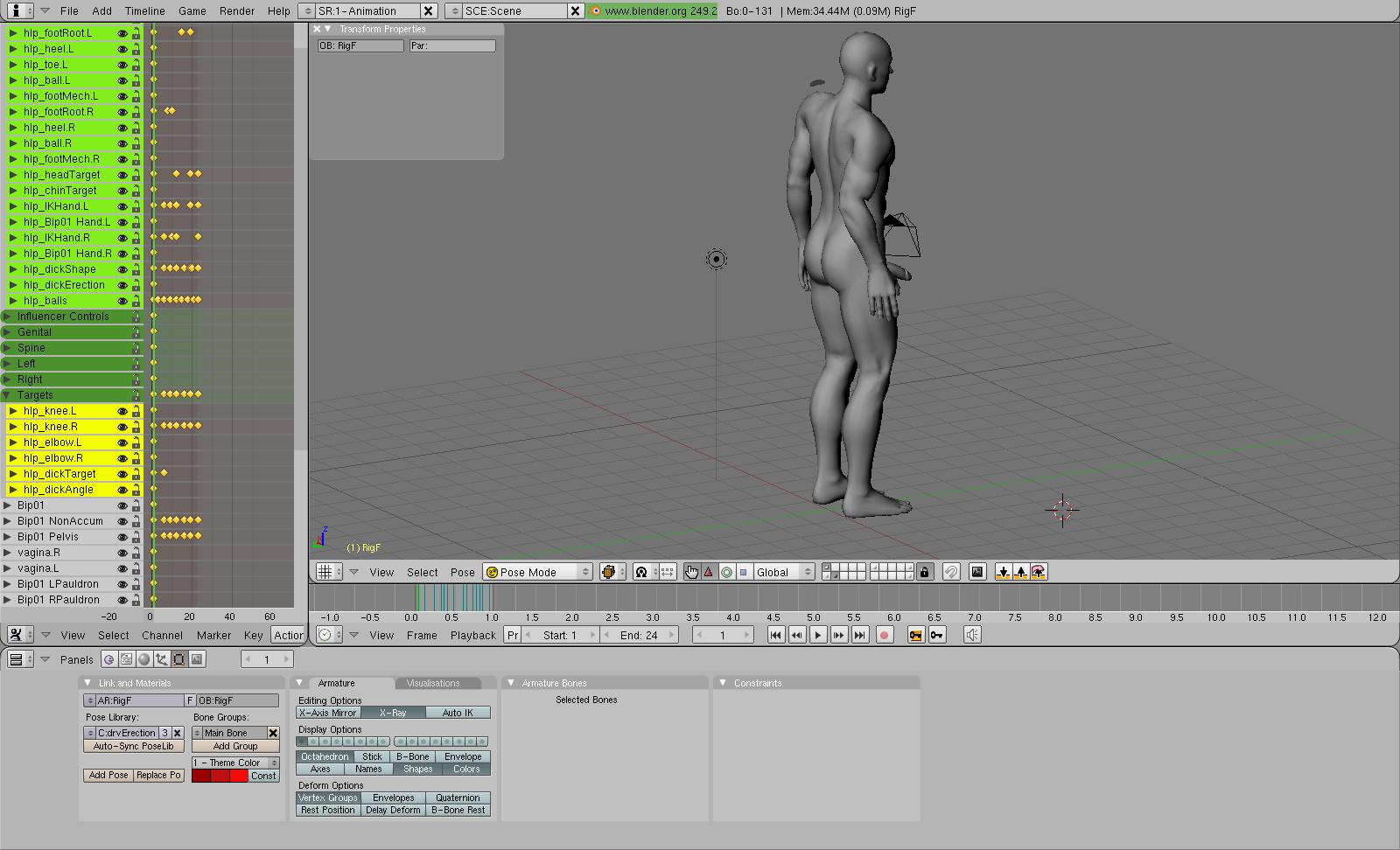
Task: Click the play button in the timeline
Action: [x=818, y=635]
